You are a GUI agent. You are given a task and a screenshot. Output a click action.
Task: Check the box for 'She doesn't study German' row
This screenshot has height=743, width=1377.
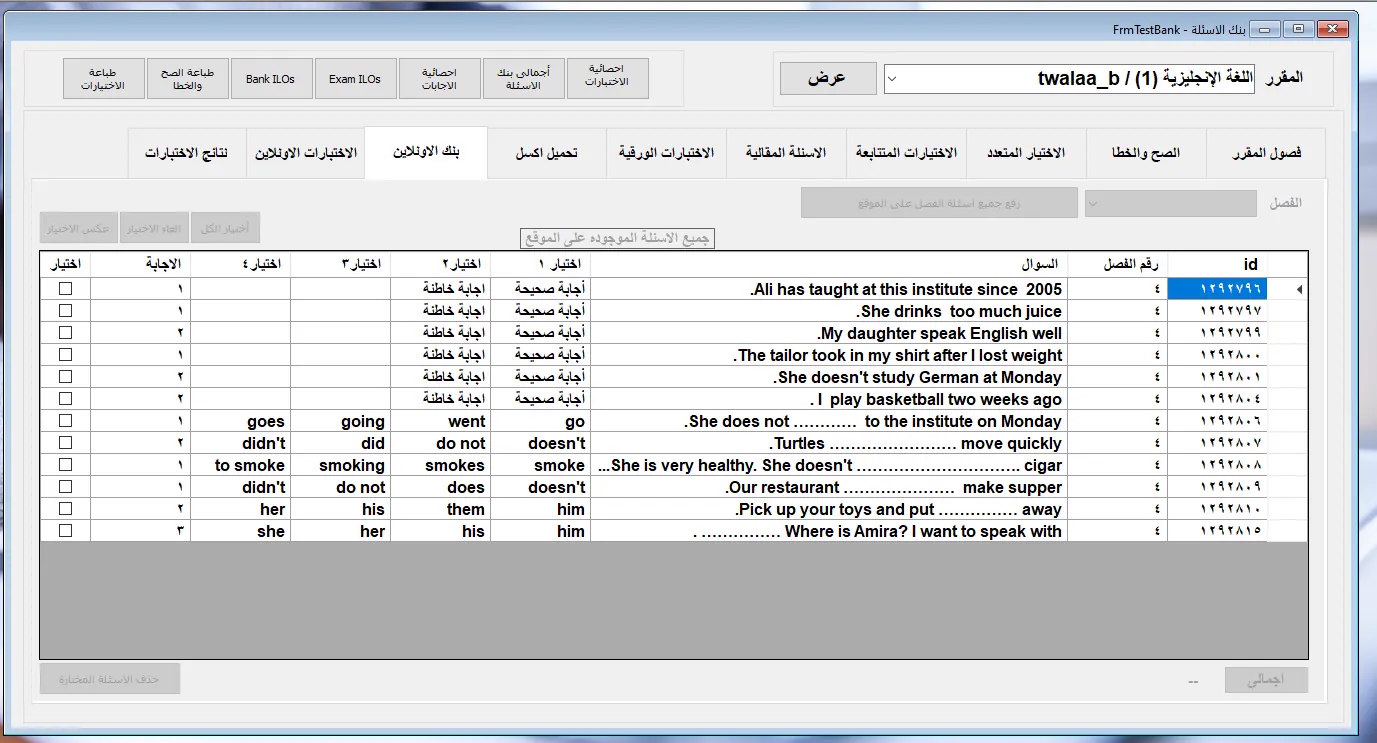[x=66, y=377]
